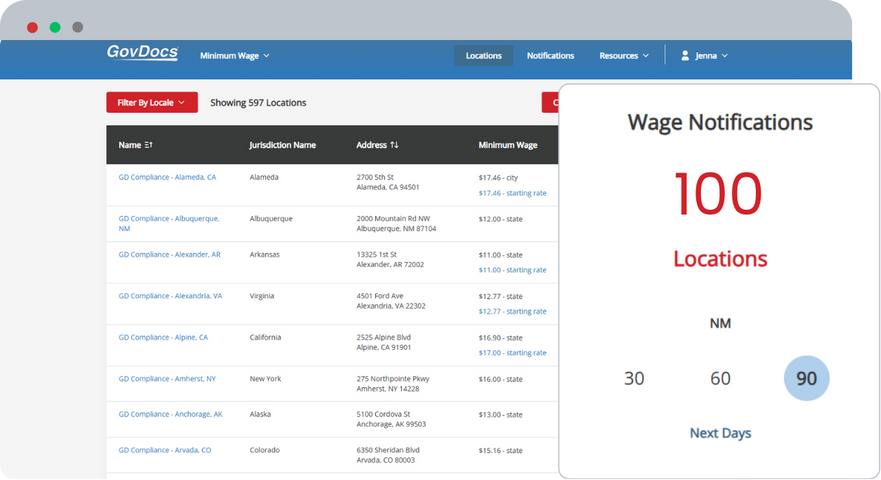Select the 30 days option
The width and height of the screenshot is (881, 480).
634,378
